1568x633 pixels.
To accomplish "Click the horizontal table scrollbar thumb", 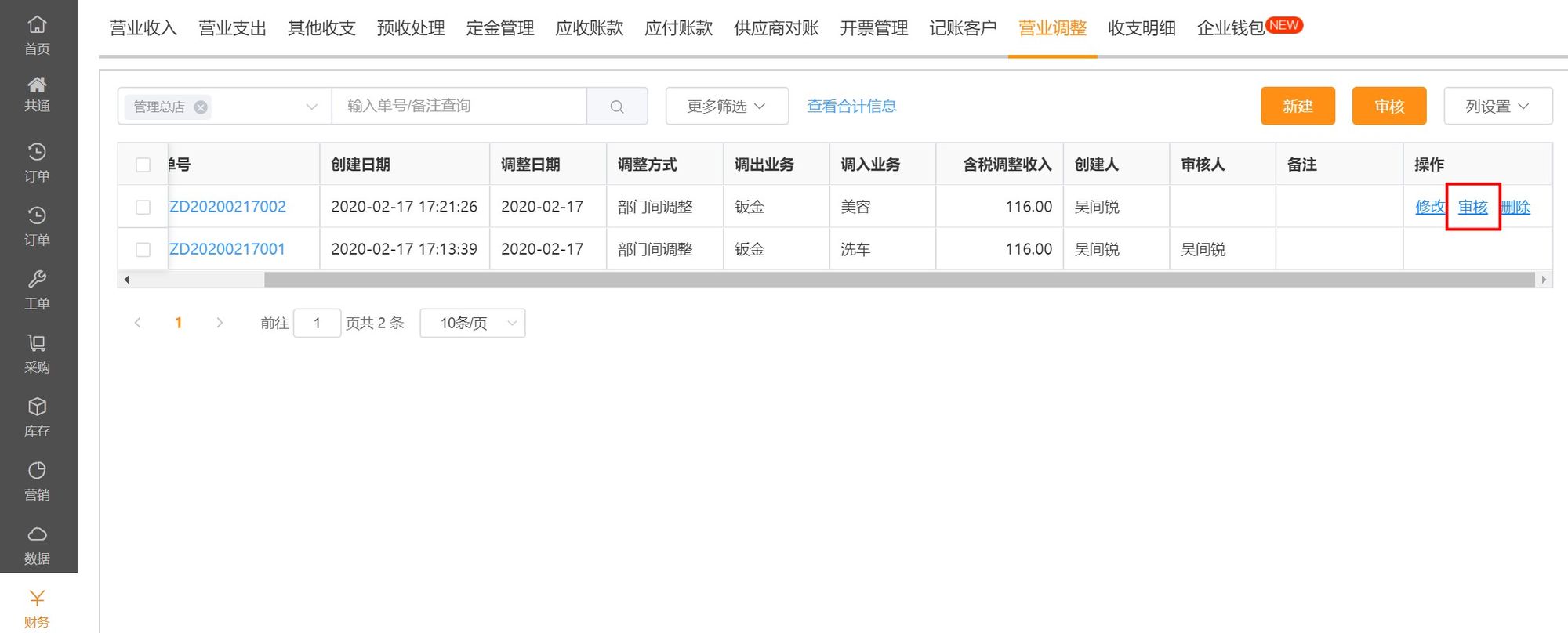I will (x=899, y=280).
